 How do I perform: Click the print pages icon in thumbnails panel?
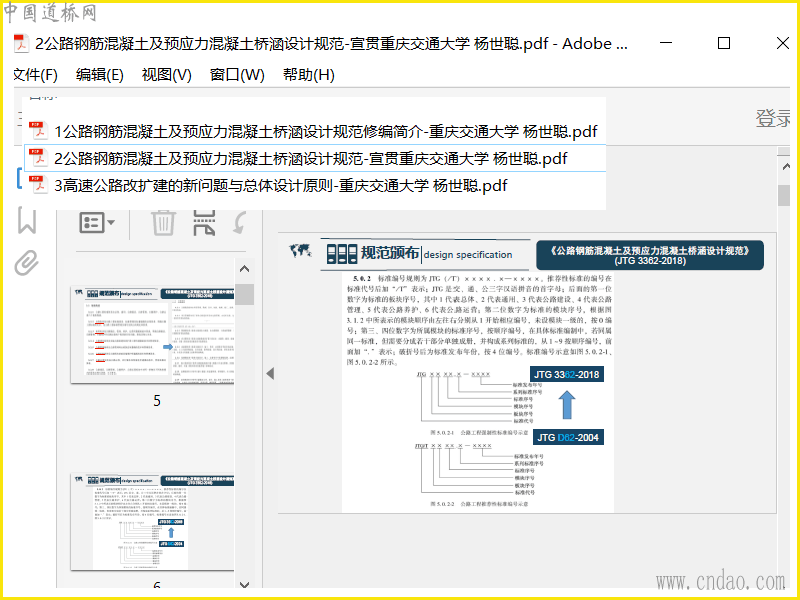tap(204, 223)
